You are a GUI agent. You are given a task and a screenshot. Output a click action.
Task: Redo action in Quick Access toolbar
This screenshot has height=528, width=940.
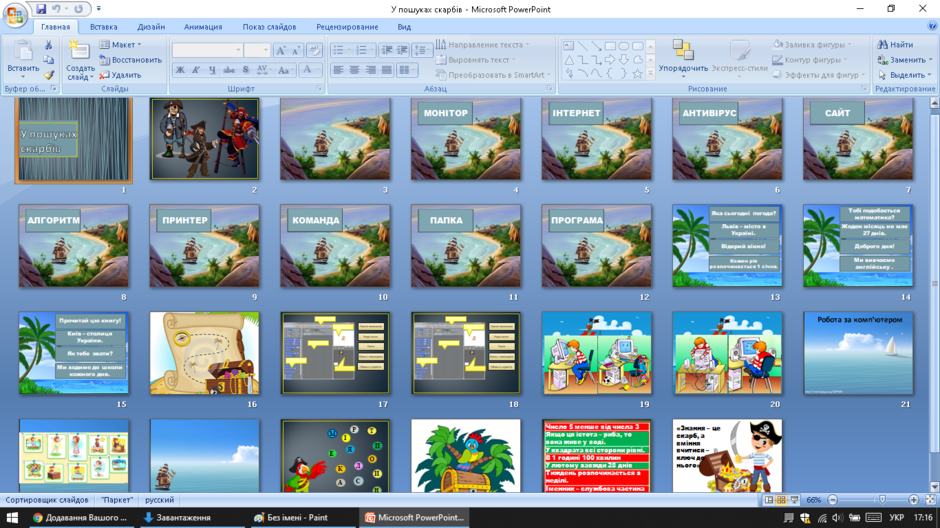point(78,9)
